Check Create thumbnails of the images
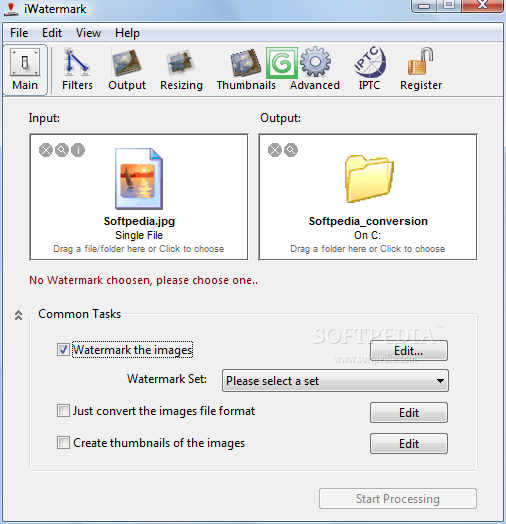506x524 pixels. [63, 442]
